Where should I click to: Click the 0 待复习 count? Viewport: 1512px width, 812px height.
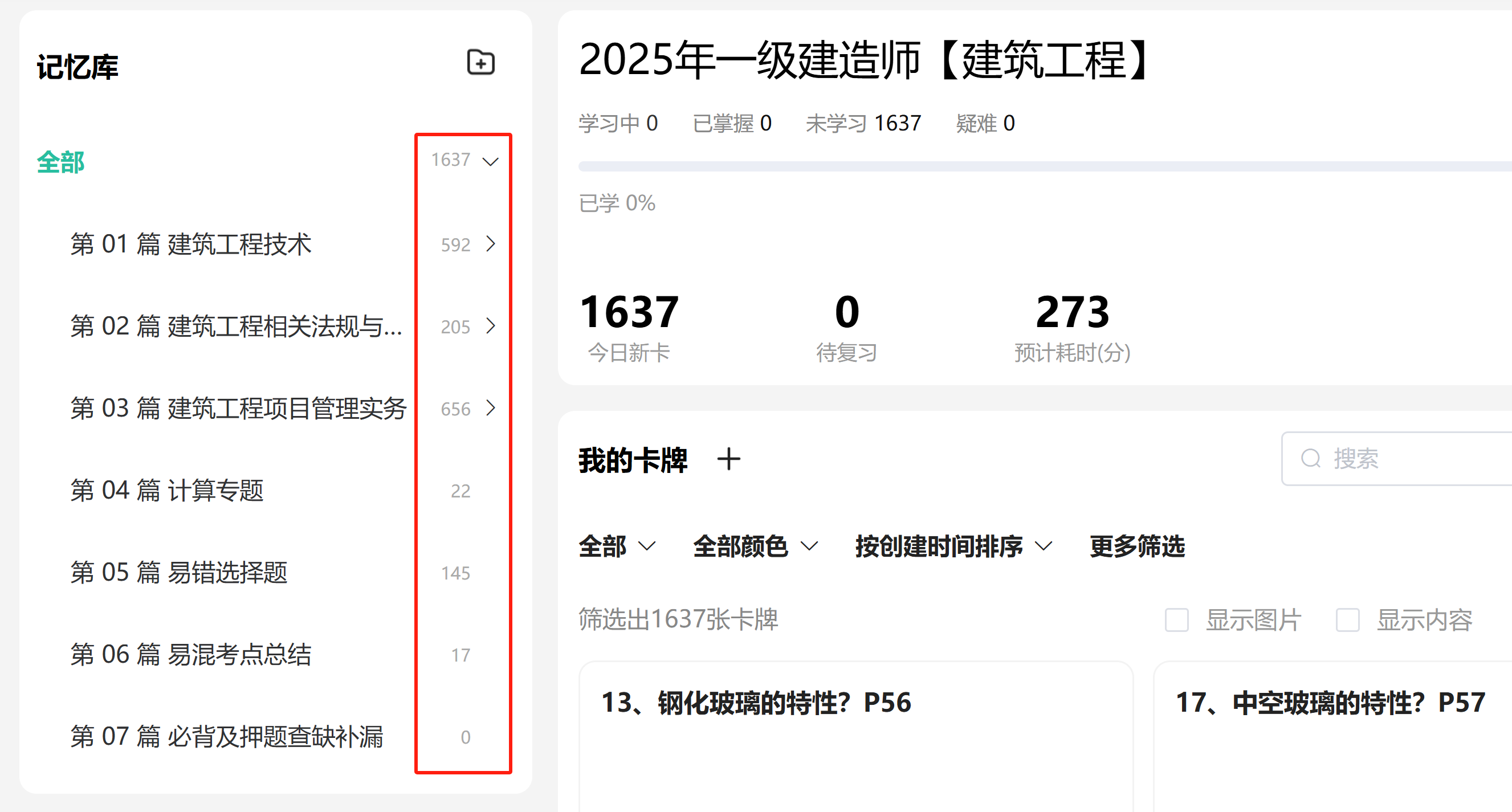point(846,328)
